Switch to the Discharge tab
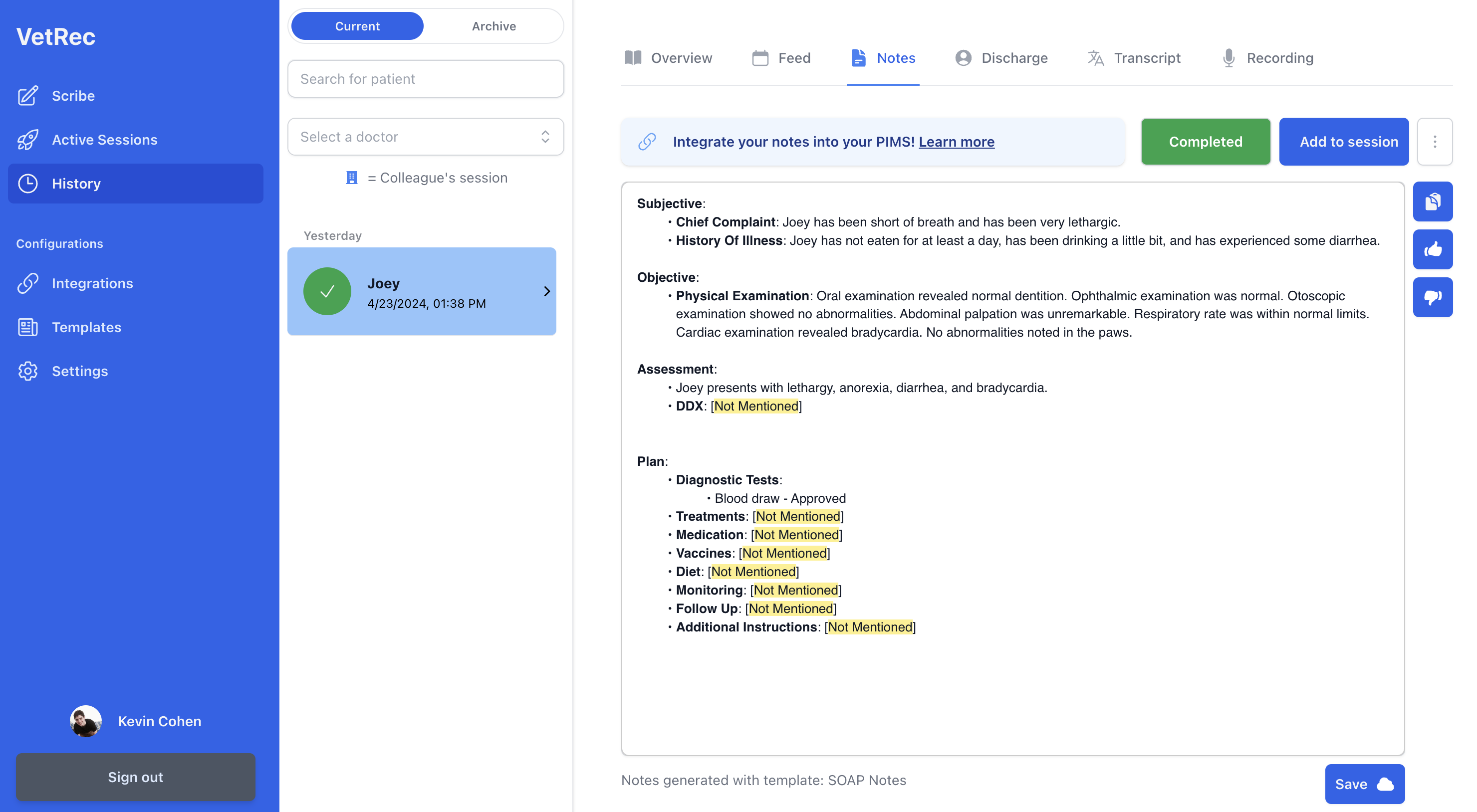 [1001, 58]
